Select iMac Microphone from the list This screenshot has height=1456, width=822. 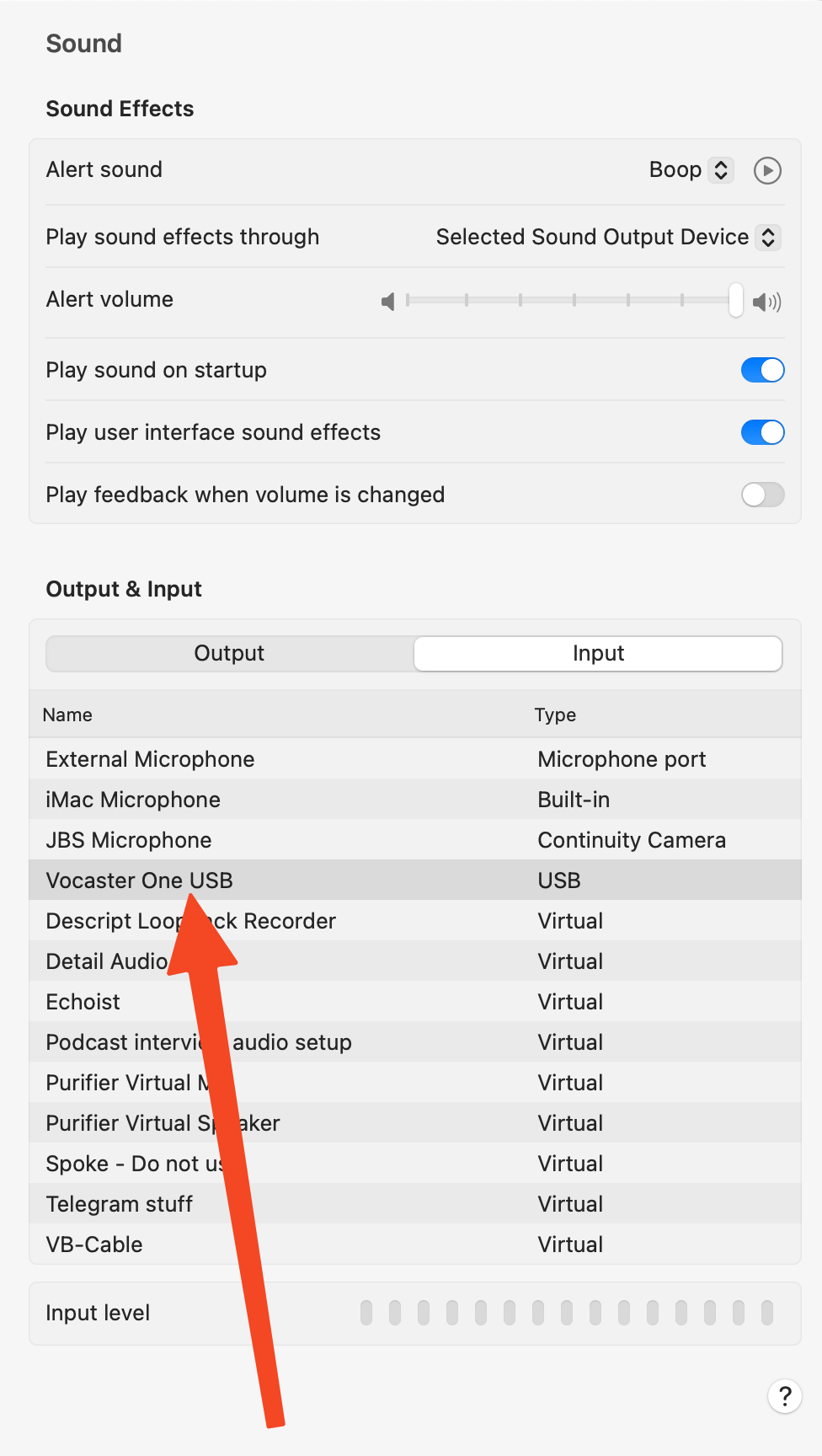coord(415,799)
